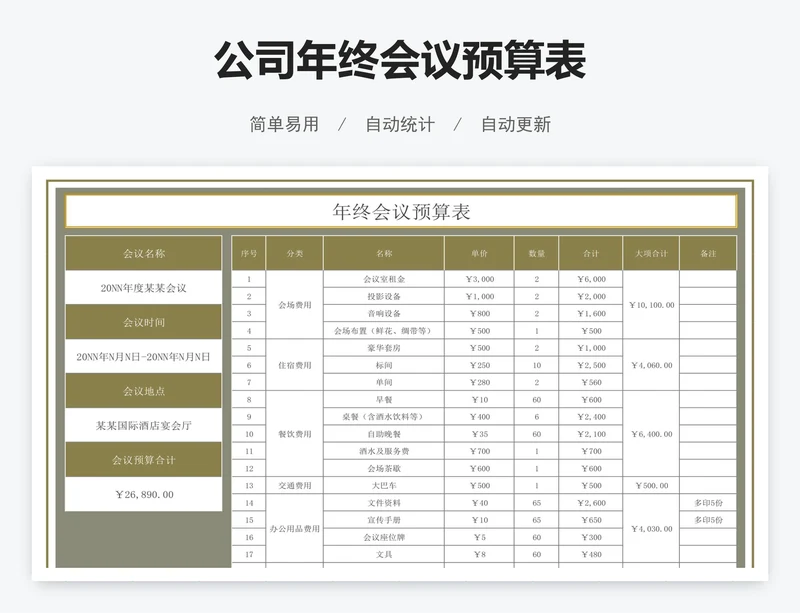Screen dimensions: 800x613
Task: Click the ¥3,000 unit price cell
Action: click(480, 279)
